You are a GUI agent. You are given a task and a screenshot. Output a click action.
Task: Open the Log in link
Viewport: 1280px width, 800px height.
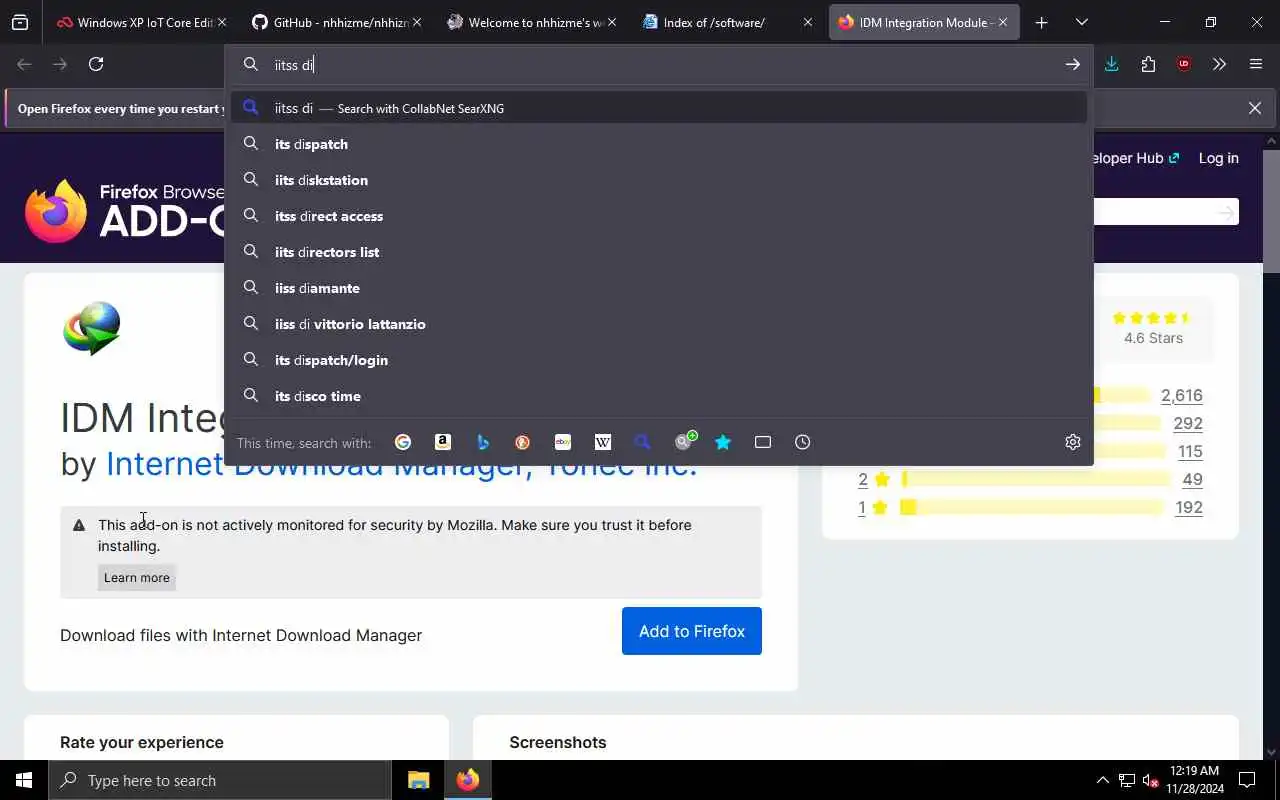1218,158
